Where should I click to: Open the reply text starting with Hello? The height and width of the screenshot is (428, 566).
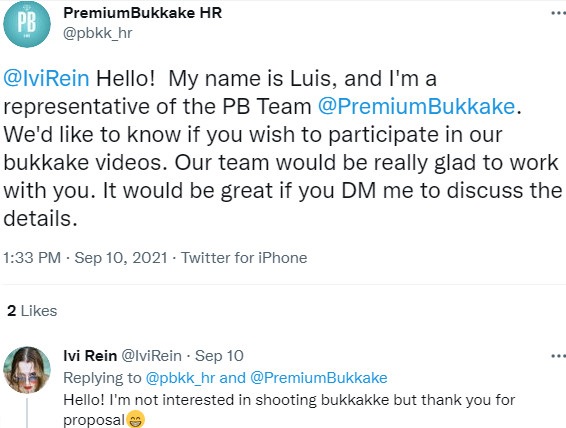[289, 410]
